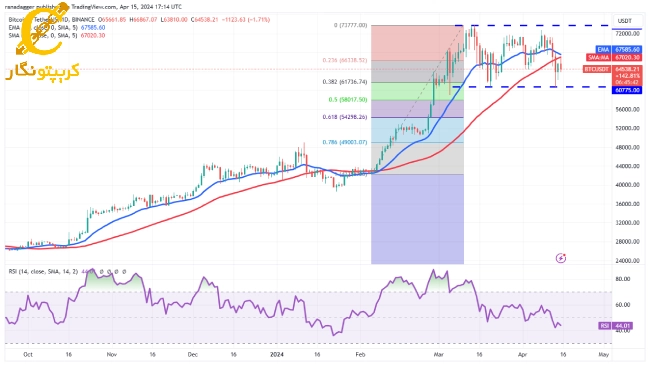
Task: Click the blue EMA price tag 67585.60
Action: 618,49
